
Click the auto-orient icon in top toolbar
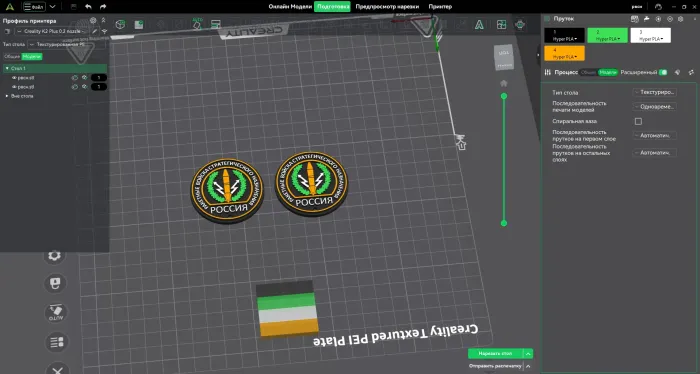196,24
